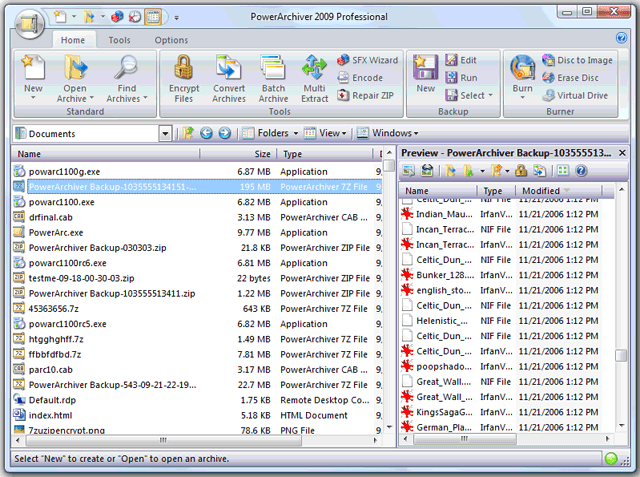Select Helenistic item in Preview list

click(x=501, y=321)
